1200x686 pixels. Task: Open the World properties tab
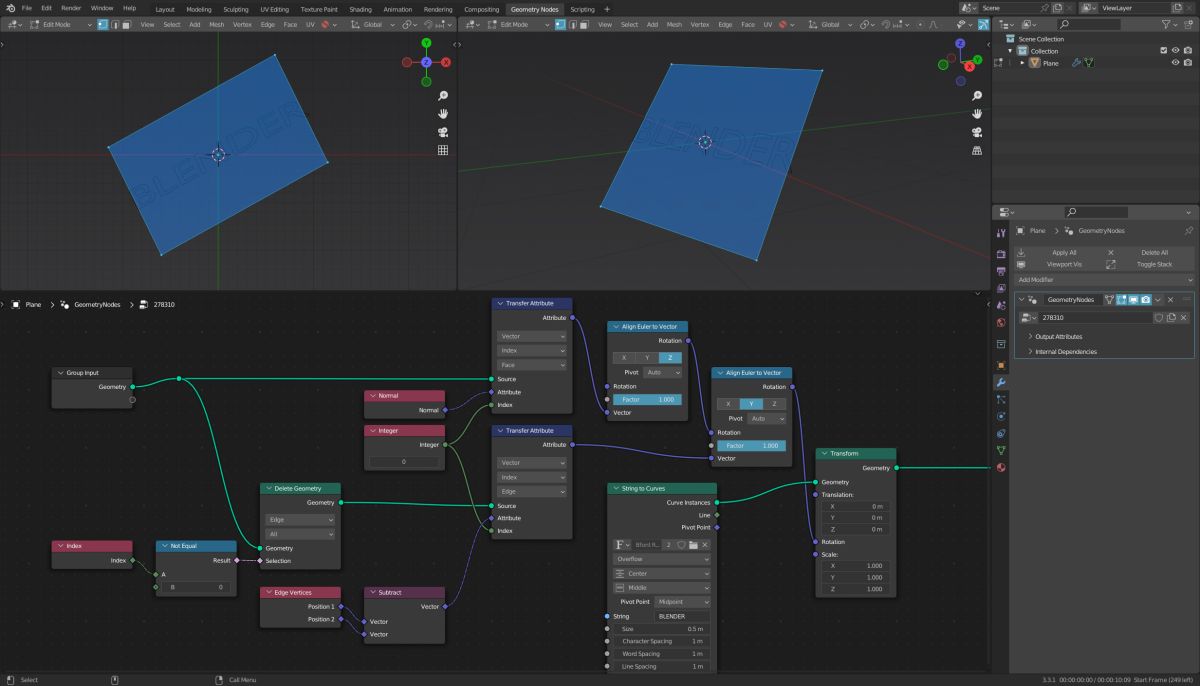(1001, 323)
